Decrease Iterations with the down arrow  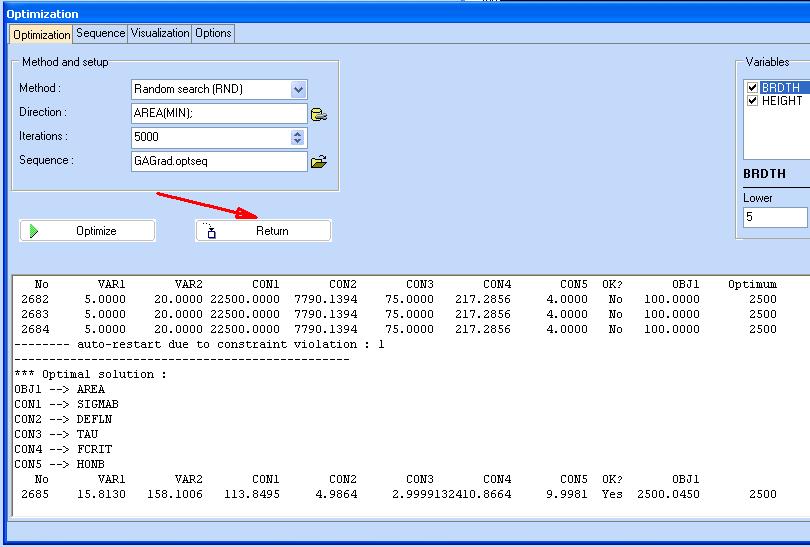coord(298,141)
